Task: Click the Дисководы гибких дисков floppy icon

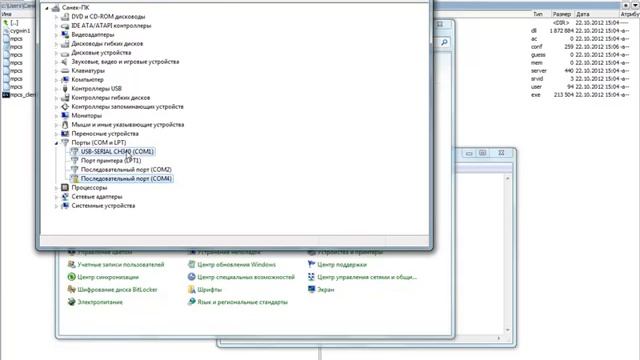Action: (x=64, y=44)
